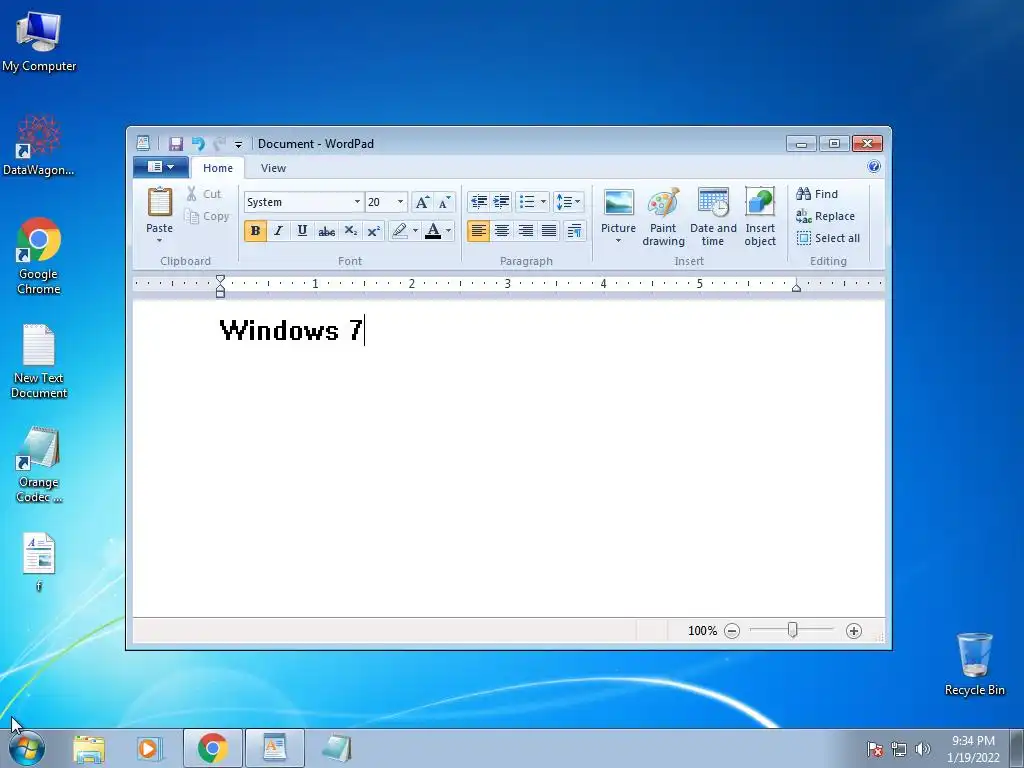Apply strikethrough formatting
The width and height of the screenshot is (1024, 768).
point(327,231)
